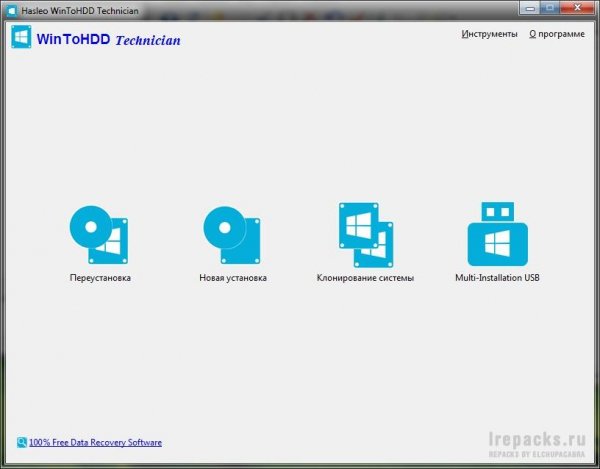Viewport: 600px width, 469px height.
Task: Launch Клонирование системы double-drive icon
Action: pos(366,235)
